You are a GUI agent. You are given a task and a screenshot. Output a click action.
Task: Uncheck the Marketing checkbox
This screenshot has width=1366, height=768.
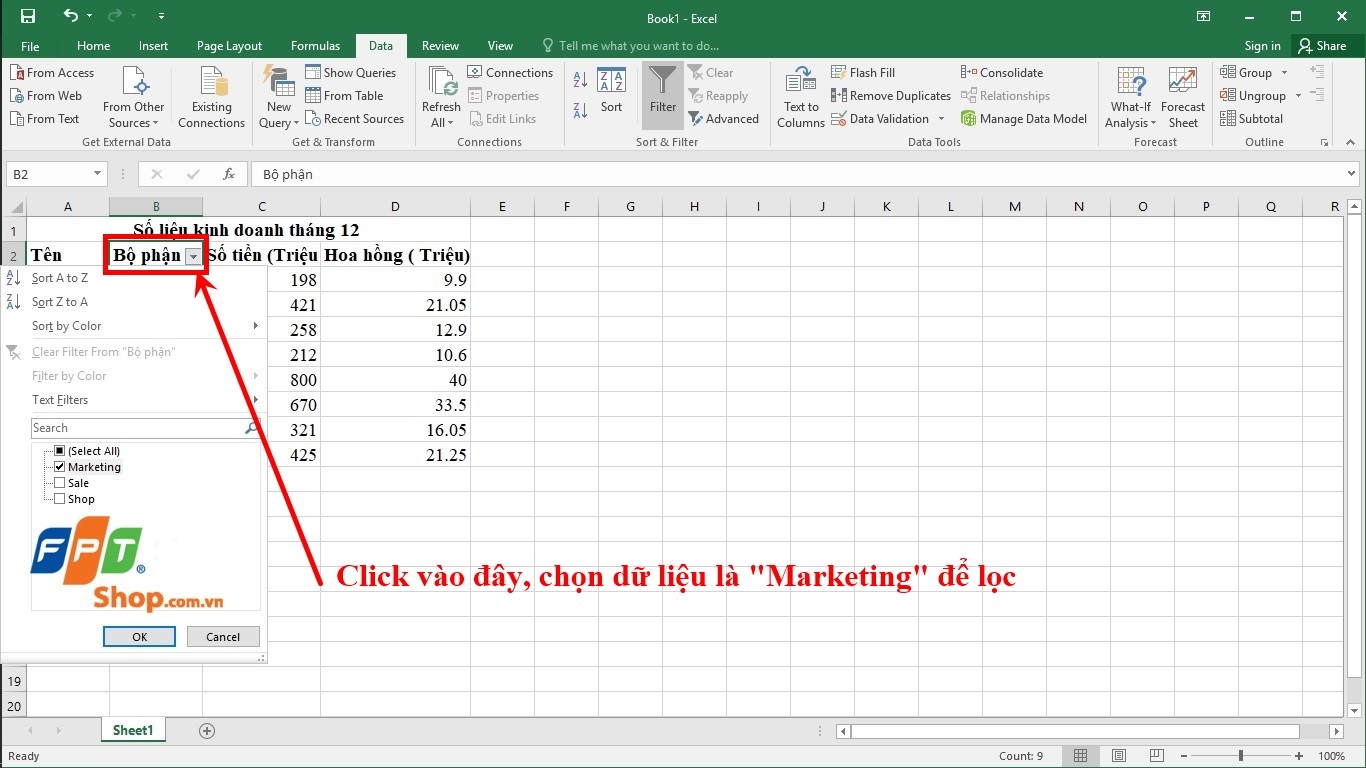(60, 467)
